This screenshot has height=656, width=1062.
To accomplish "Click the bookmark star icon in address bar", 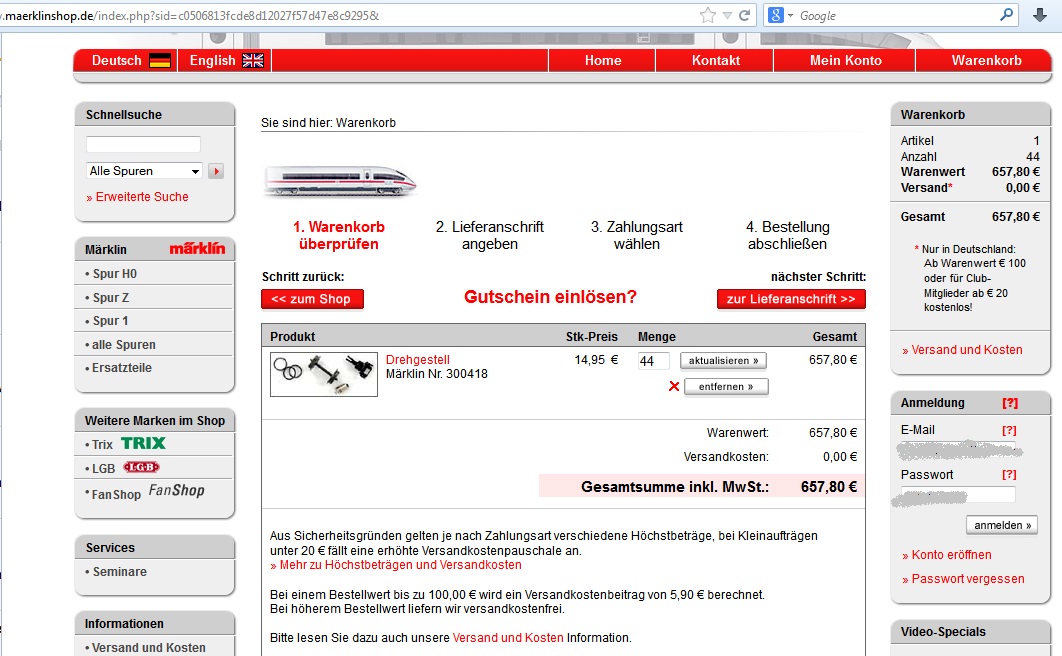I will coord(708,15).
